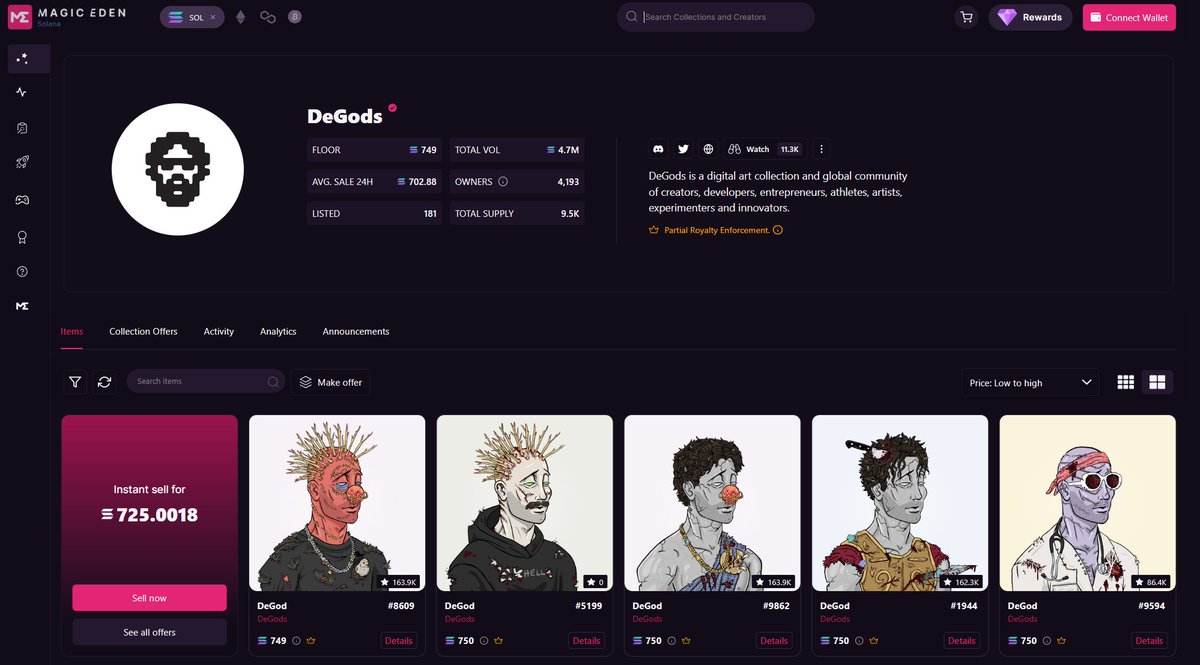Viewport: 1200px width, 665px height.
Task: Open DeGod #9594 image
Action: pyautogui.click(x=1088, y=503)
